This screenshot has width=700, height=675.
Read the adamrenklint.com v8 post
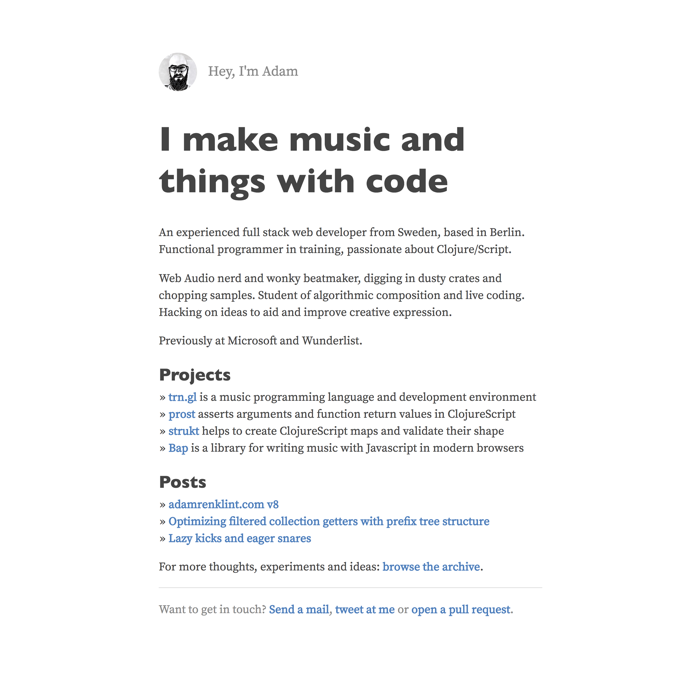(223, 504)
